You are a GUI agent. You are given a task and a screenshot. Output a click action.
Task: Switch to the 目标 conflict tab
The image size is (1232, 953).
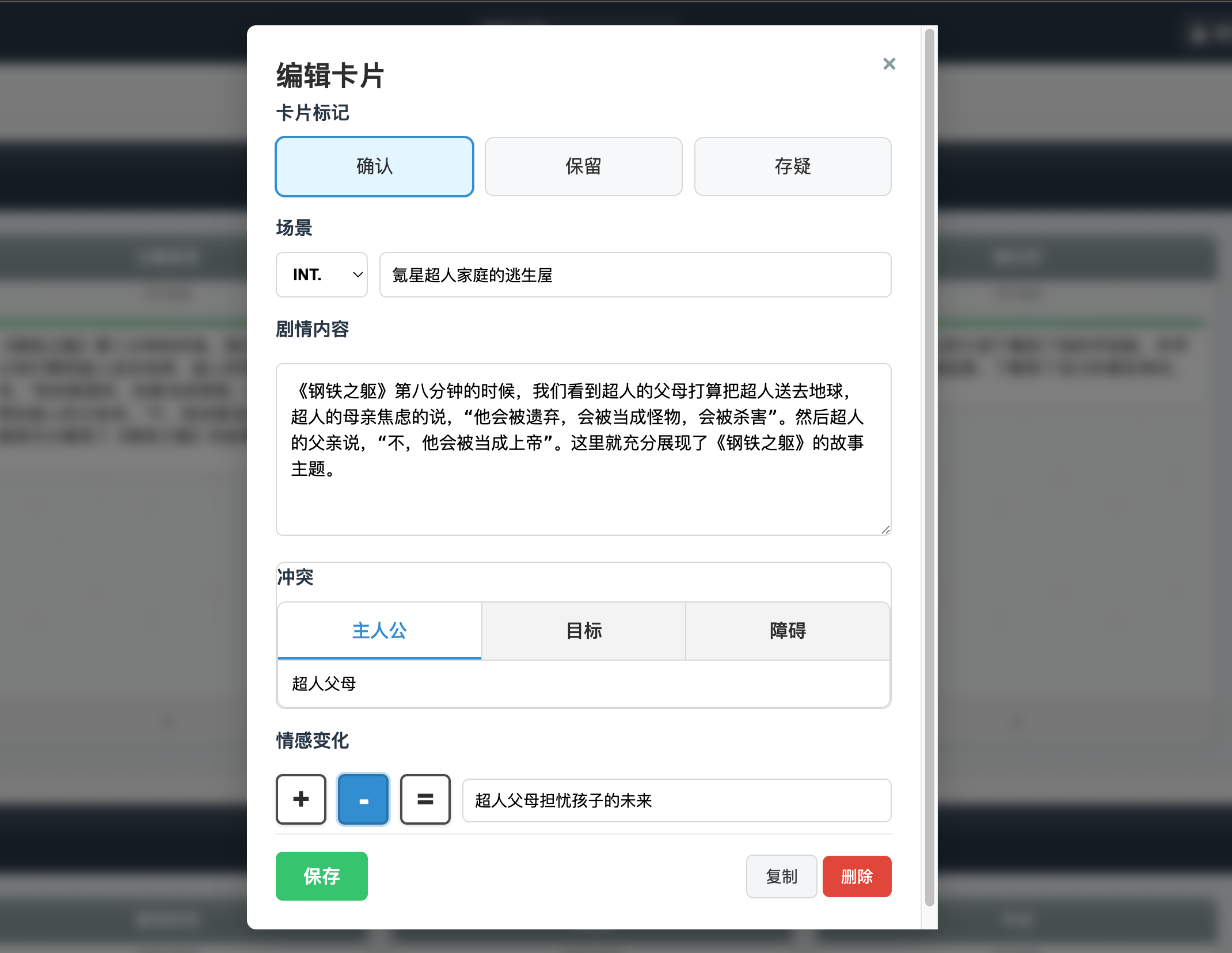[583, 631]
